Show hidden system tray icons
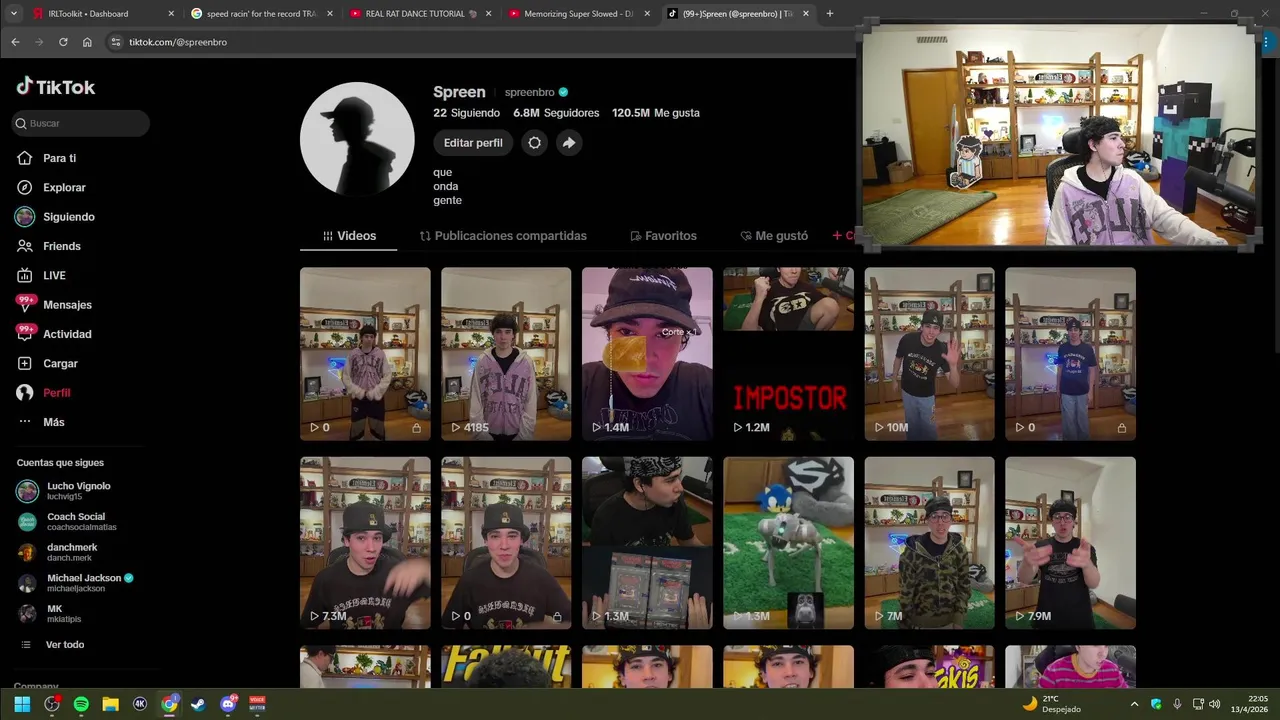 click(1134, 704)
